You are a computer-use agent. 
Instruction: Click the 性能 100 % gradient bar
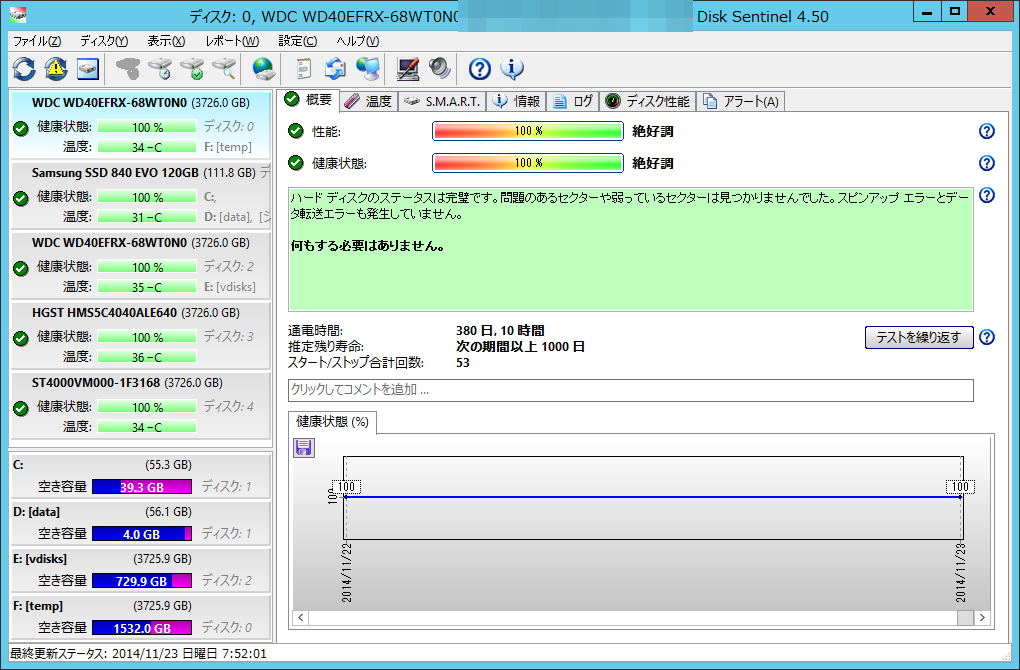pos(528,131)
